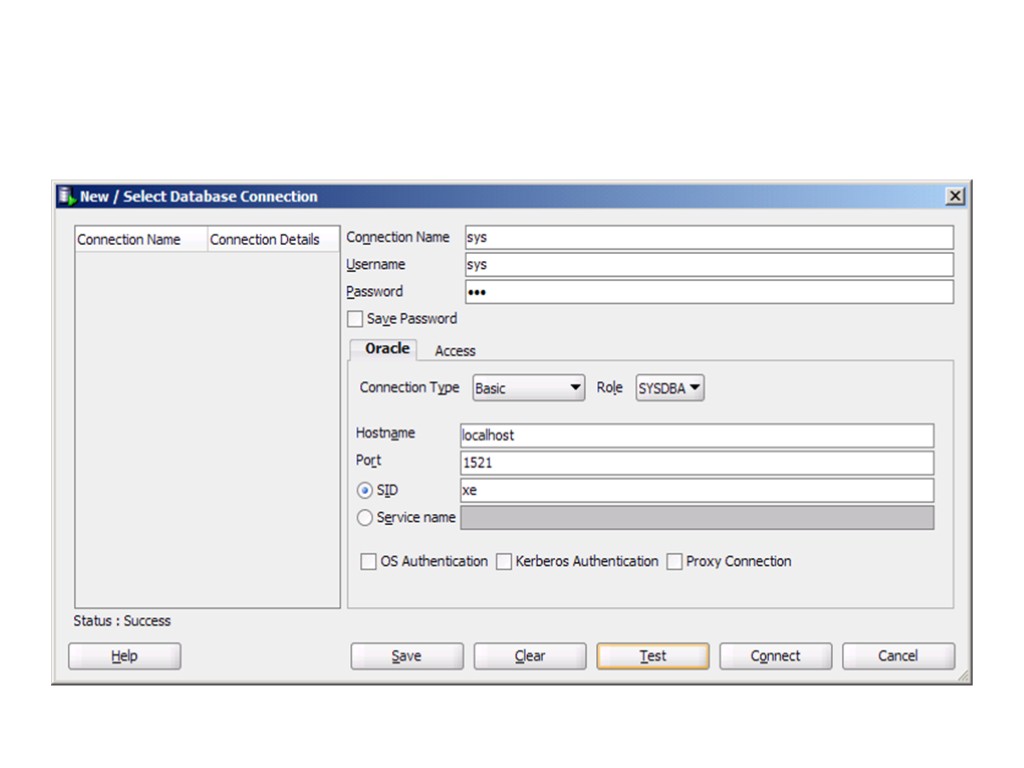Click the Test button

(652, 656)
